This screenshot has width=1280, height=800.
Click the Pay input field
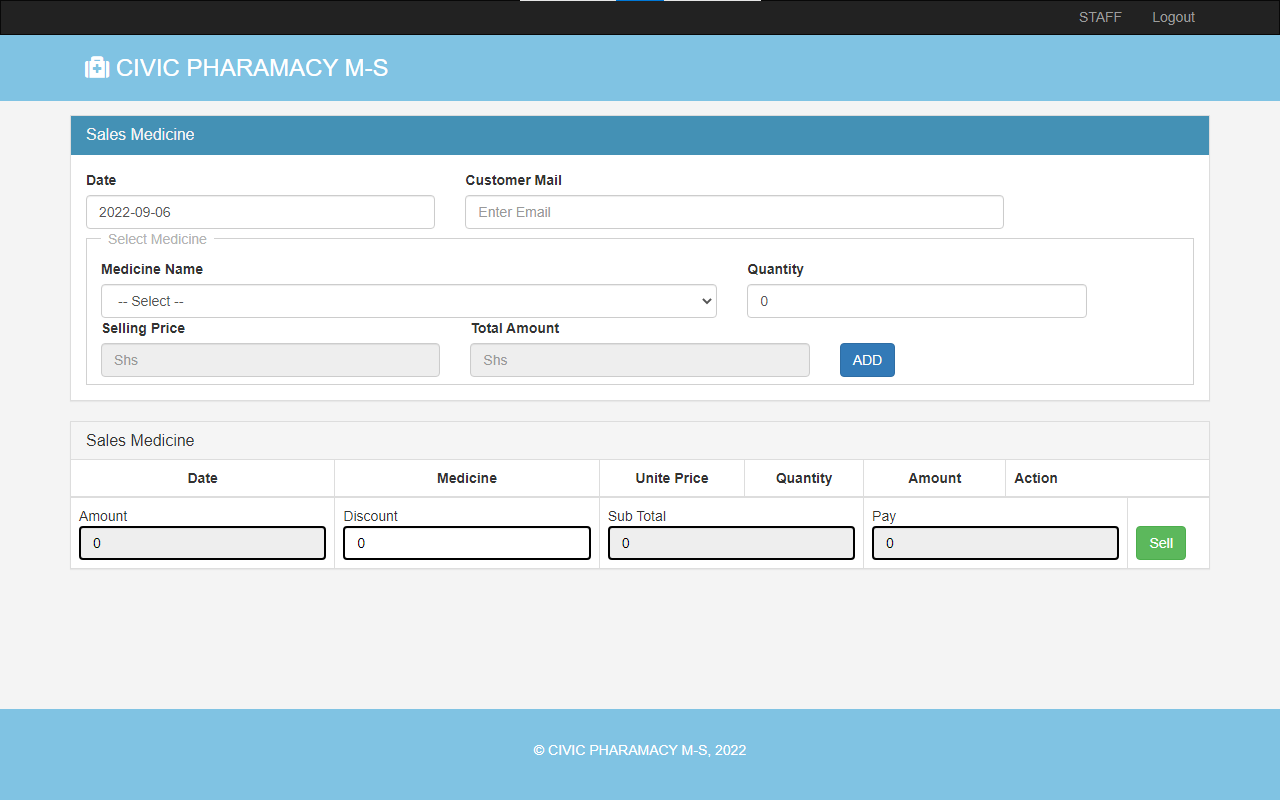tap(995, 543)
